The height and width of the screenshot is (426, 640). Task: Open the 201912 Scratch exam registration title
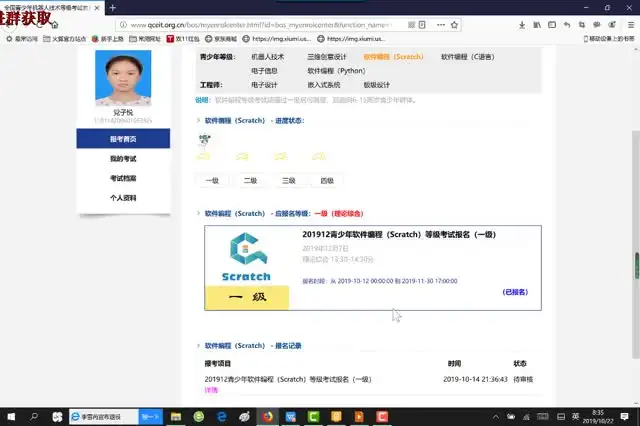[x=399, y=235]
